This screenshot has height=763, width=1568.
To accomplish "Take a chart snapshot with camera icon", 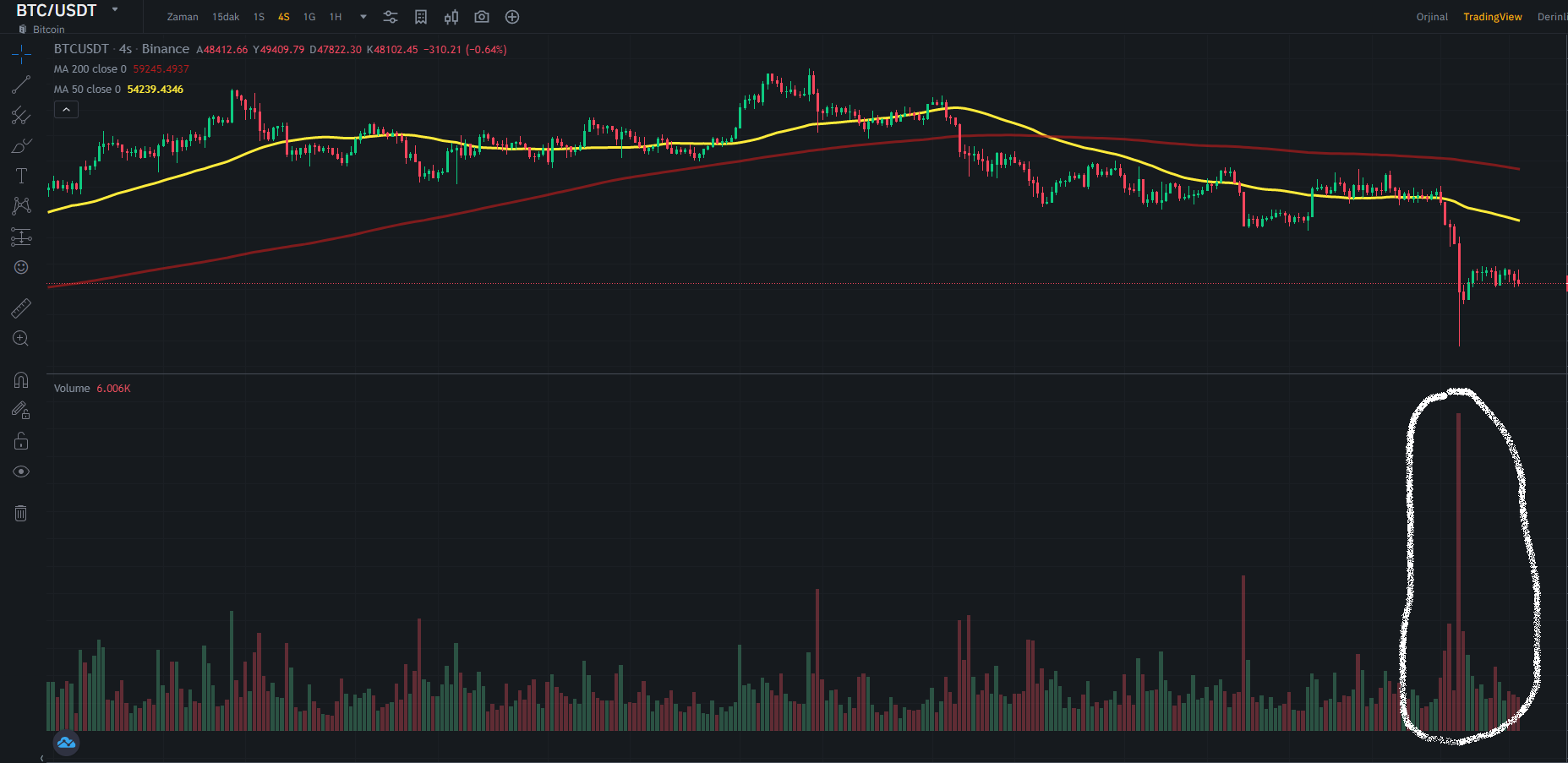I will pyautogui.click(x=482, y=17).
